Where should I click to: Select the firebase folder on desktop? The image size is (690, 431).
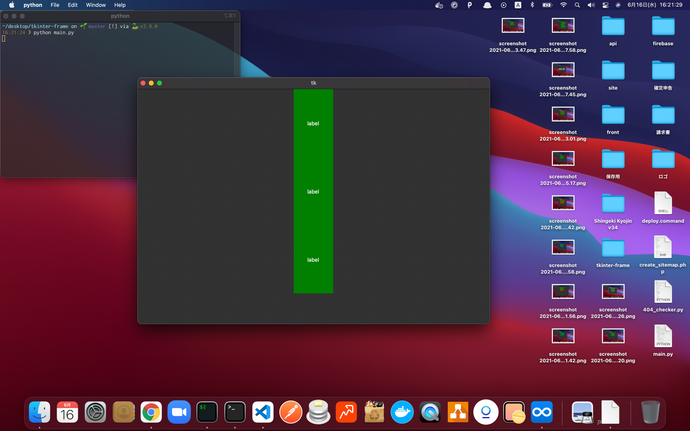click(x=663, y=26)
